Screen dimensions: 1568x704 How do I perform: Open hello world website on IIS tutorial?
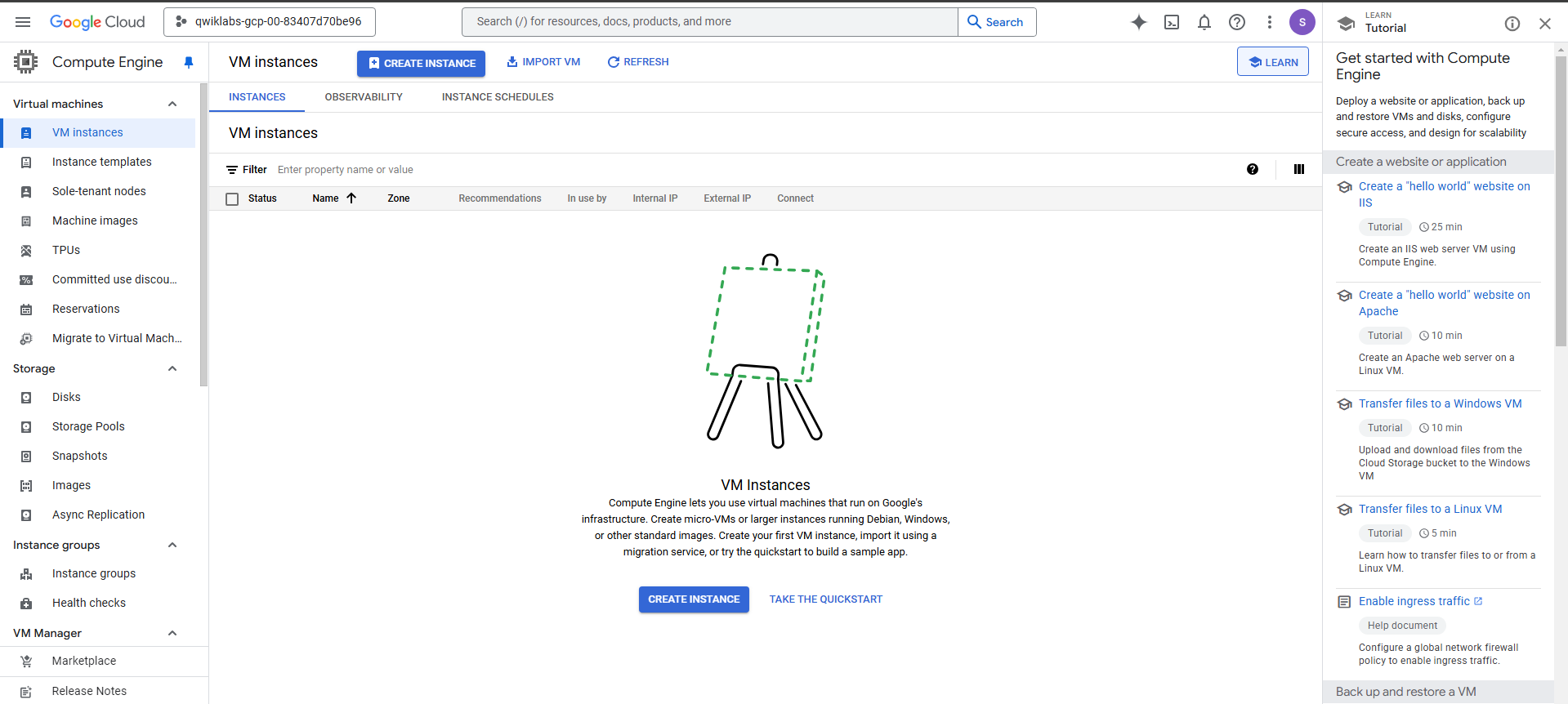pos(1444,194)
